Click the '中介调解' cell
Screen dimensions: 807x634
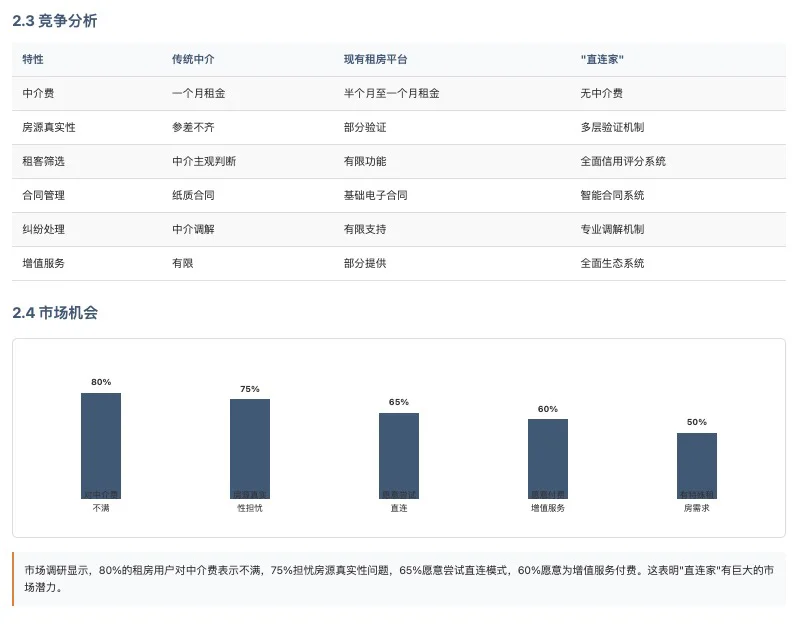point(193,229)
